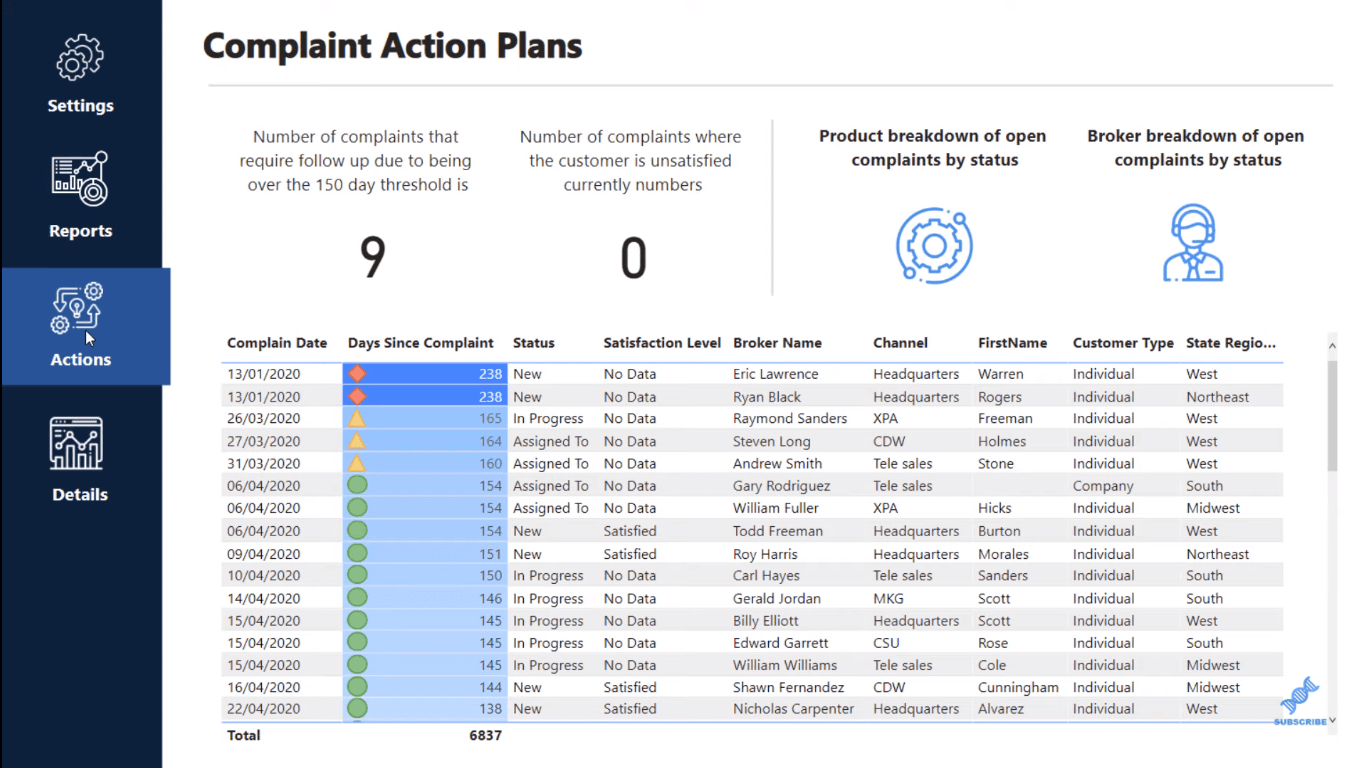This screenshot has height=768, width=1366.
Task: Click the table vertical scrollbar thumb
Action: 1332,416
